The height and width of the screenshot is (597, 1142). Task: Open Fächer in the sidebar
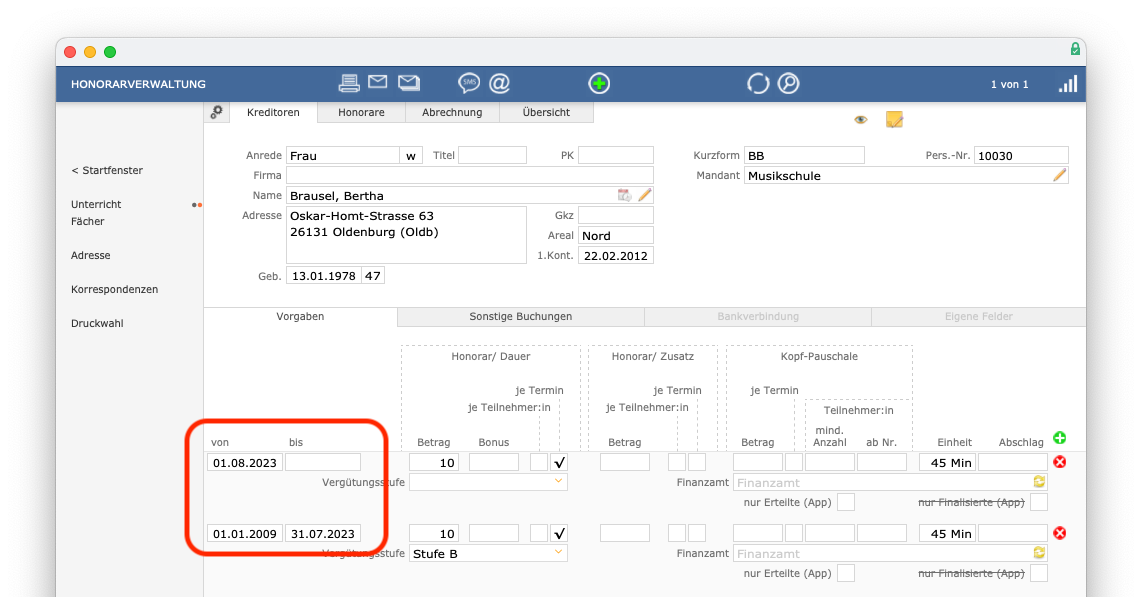click(x=87, y=221)
